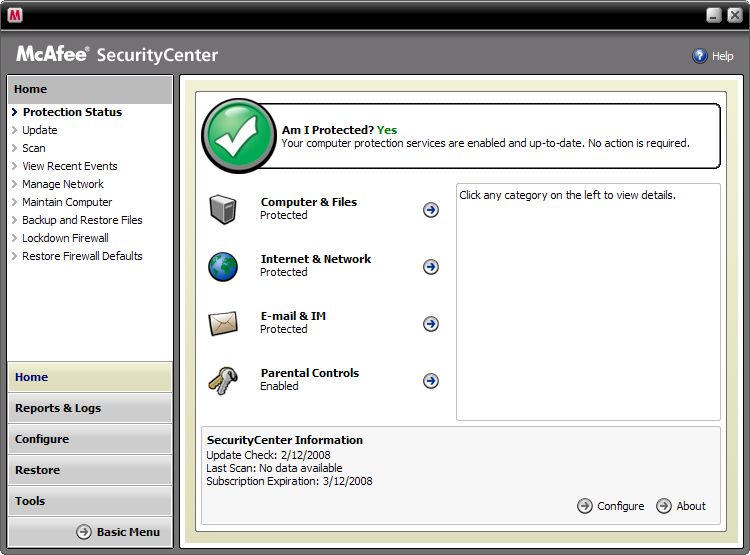Click the E-mail & IM envelope icon
The image size is (750, 555).
[x=223, y=323]
